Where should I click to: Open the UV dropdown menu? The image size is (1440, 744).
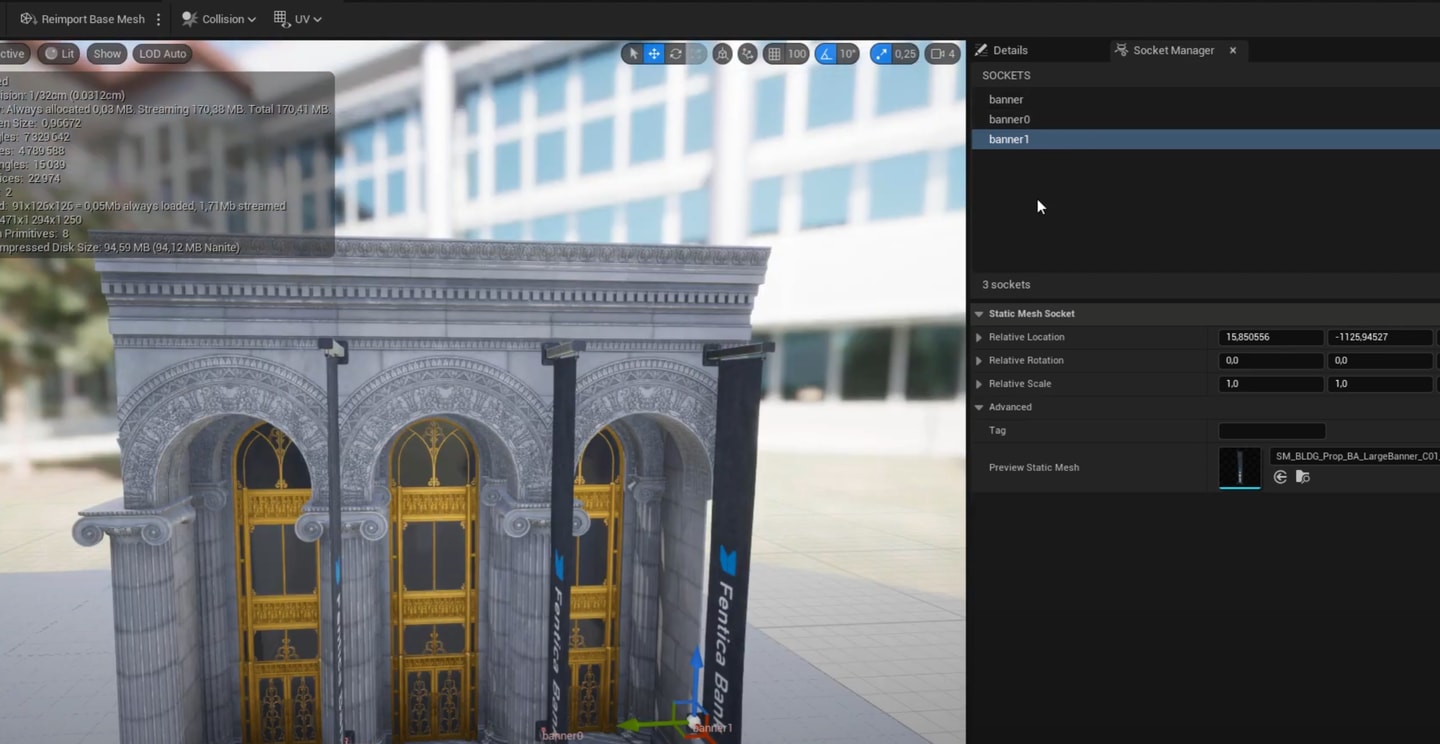point(298,19)
